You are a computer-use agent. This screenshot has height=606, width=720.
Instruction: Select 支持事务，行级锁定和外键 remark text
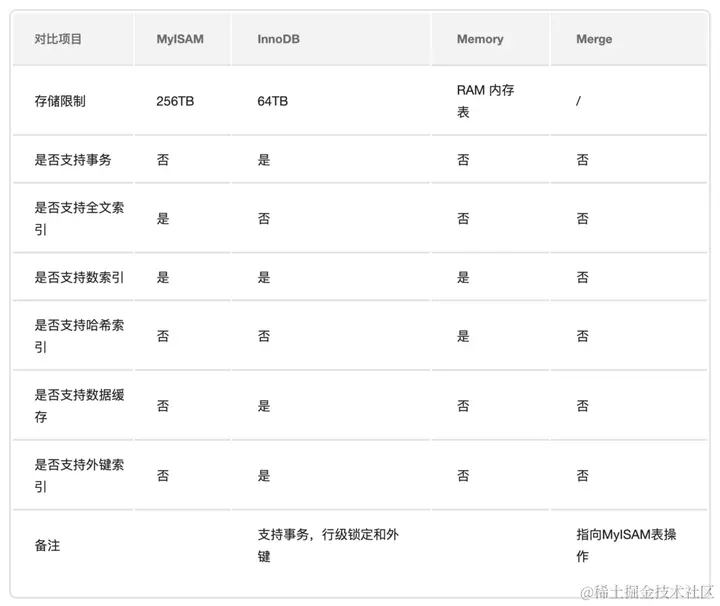pyautogui.click(x=328, y=545)
